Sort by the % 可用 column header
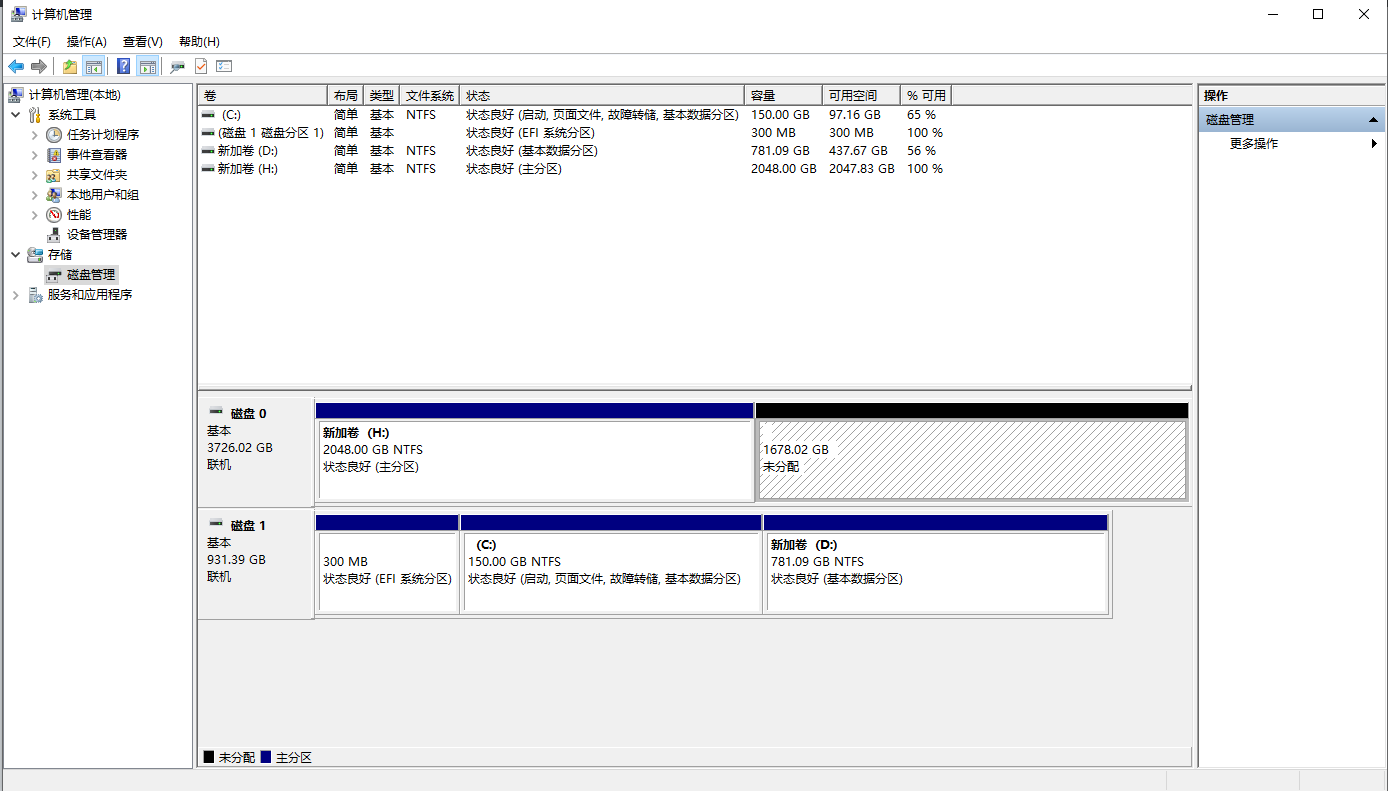This screenshot has width=1388, height=791. coord(926,95)
